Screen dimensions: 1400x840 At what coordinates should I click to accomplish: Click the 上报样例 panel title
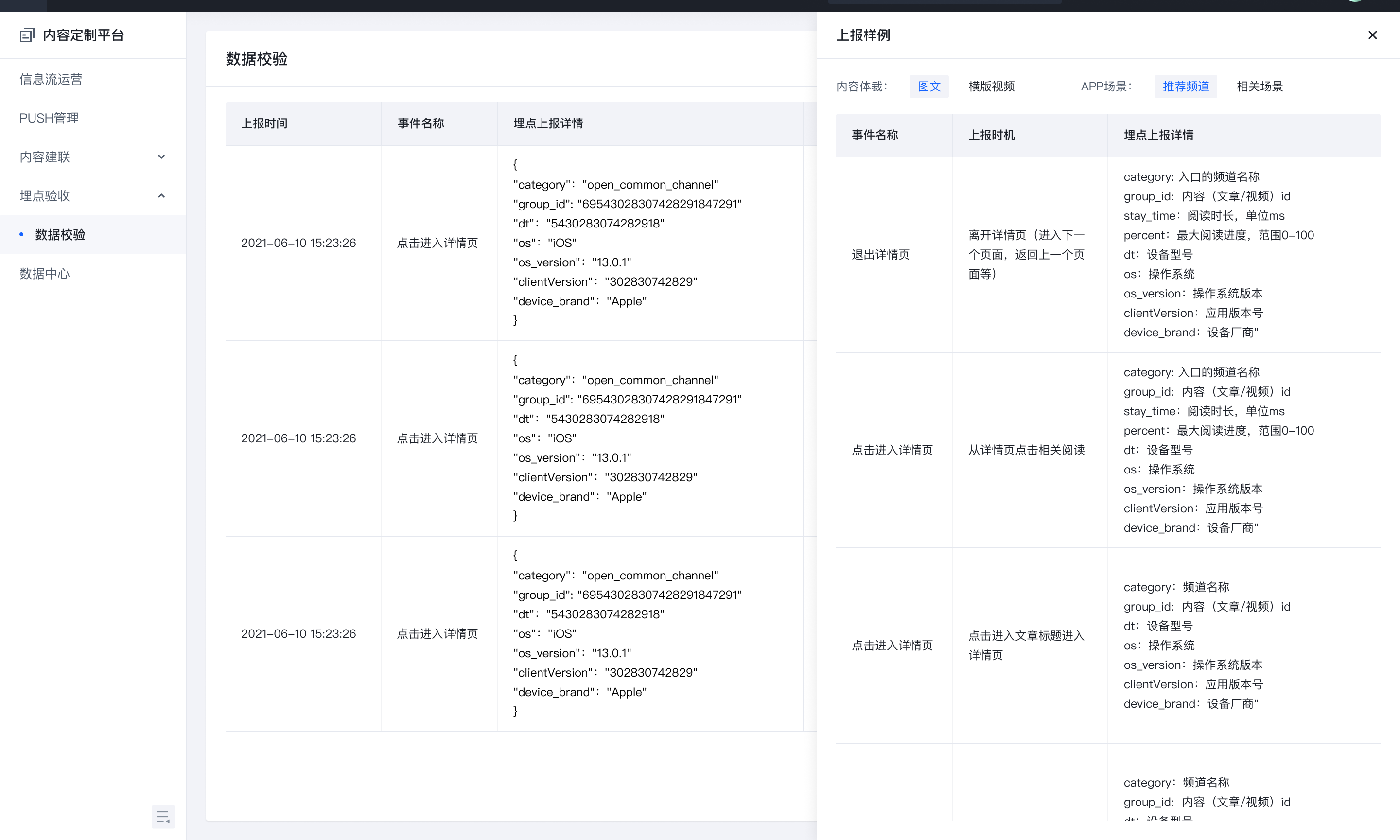[x=863, y=35]
